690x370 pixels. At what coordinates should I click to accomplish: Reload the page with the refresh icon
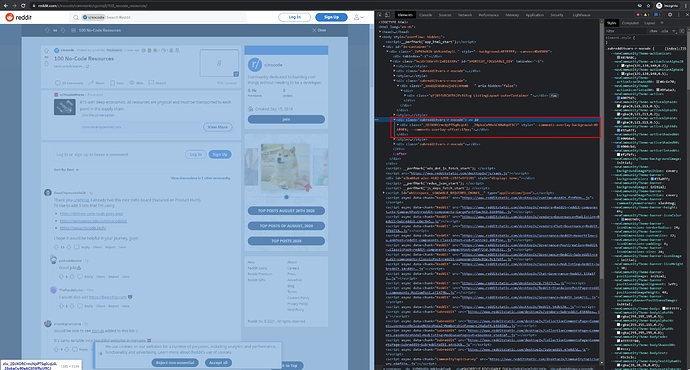pyautogui.click(x=23, y=6)
